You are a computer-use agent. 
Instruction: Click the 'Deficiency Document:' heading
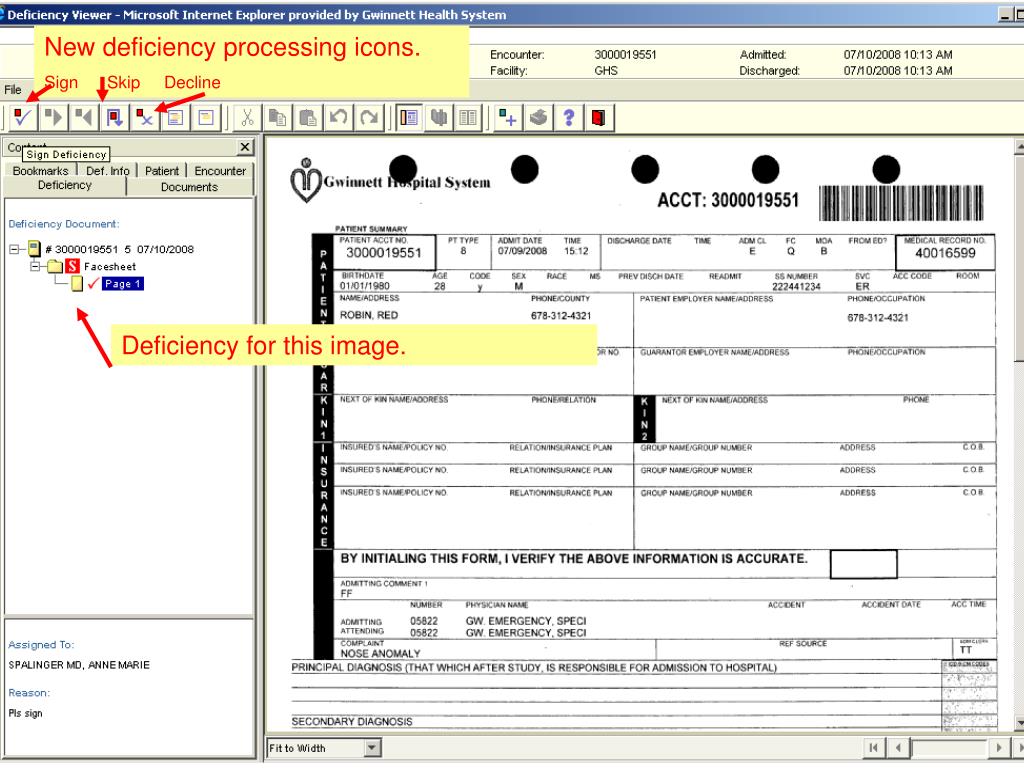[x=64, y=224]
